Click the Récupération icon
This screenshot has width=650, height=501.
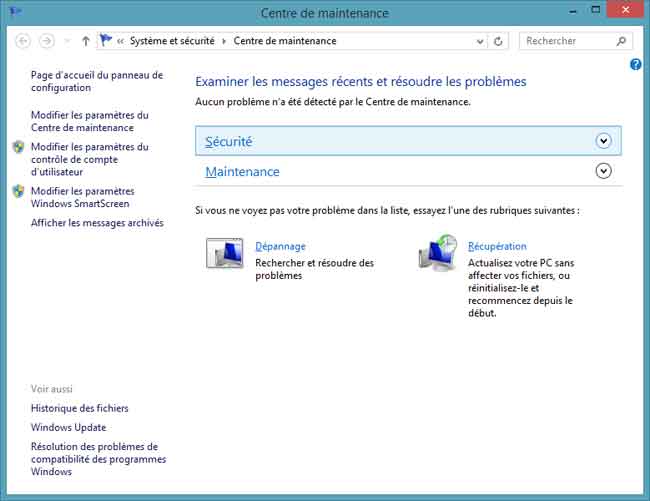coord(438,254)
